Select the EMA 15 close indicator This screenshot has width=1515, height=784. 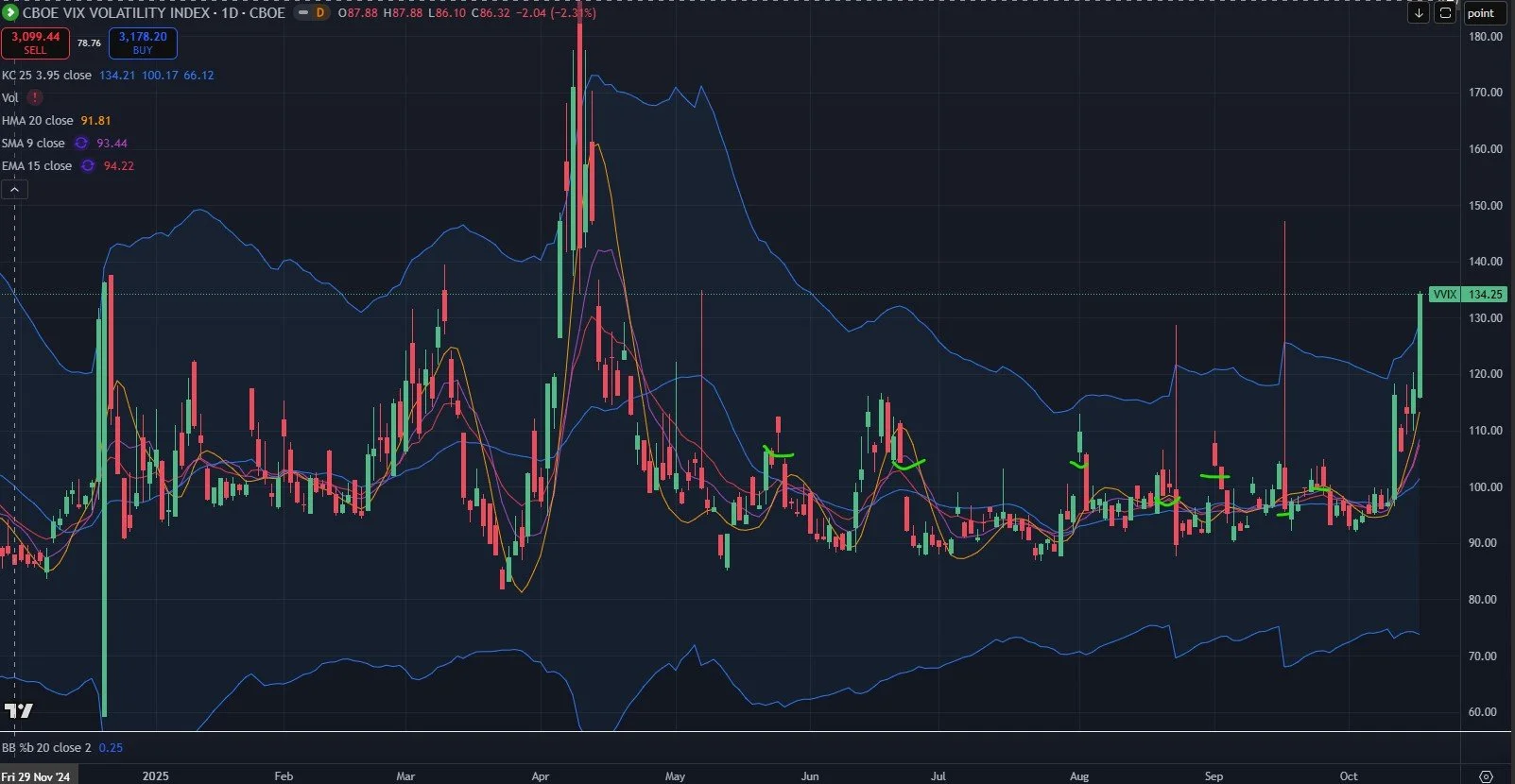(x=37, y=165)
